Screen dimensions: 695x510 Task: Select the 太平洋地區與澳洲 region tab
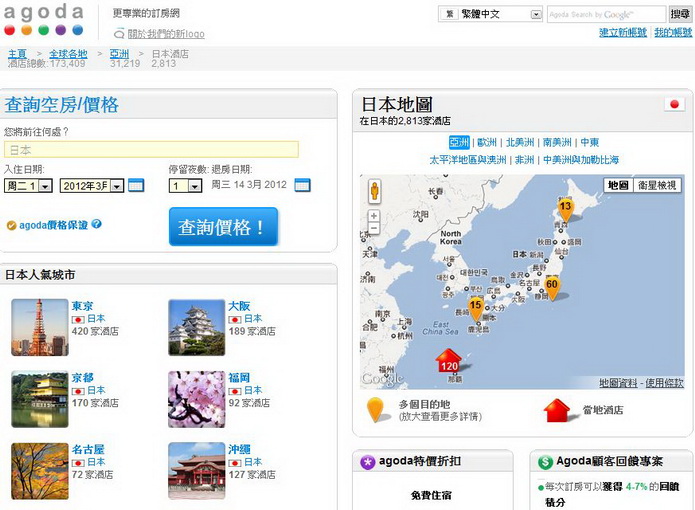[x=468, y=160]
